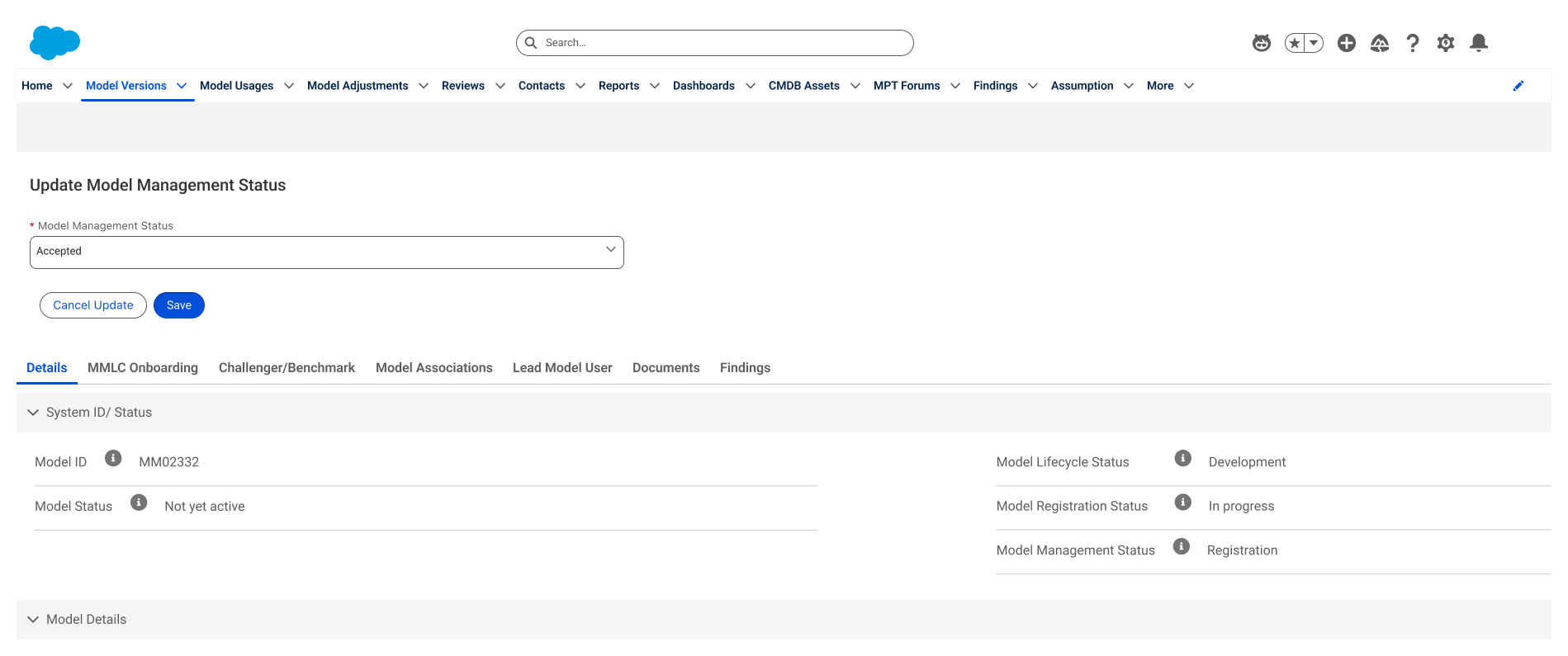Image resolution: width=1568 pixels, height=656 pixels.
Task: Open the Model Usages nav item
Action: click(x=237, y=86)
